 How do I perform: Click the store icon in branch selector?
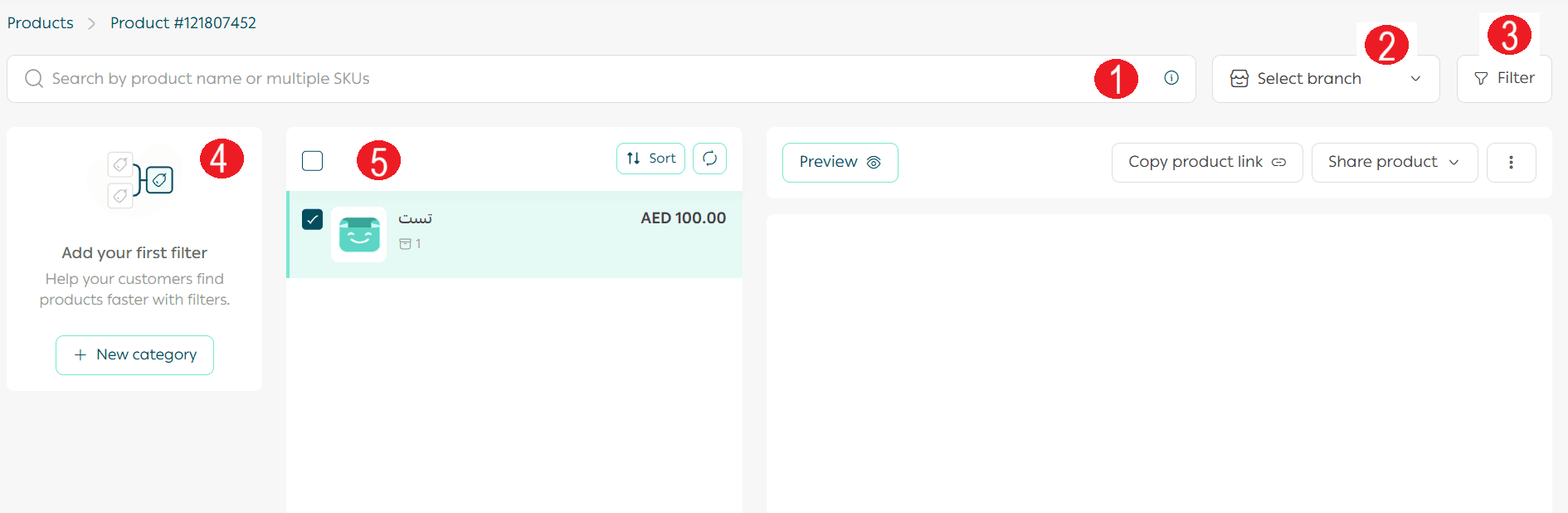pos(1239,79)
